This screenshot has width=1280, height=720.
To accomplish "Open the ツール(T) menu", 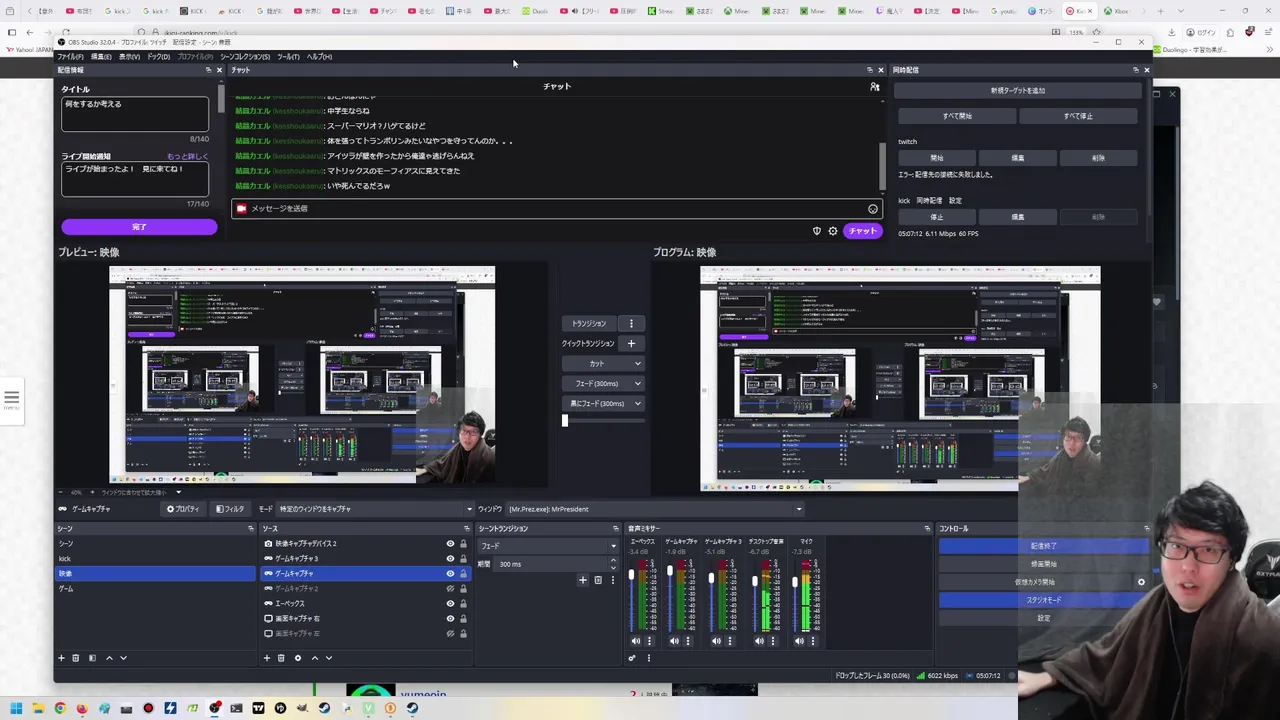I will click(x=288, y=57).
